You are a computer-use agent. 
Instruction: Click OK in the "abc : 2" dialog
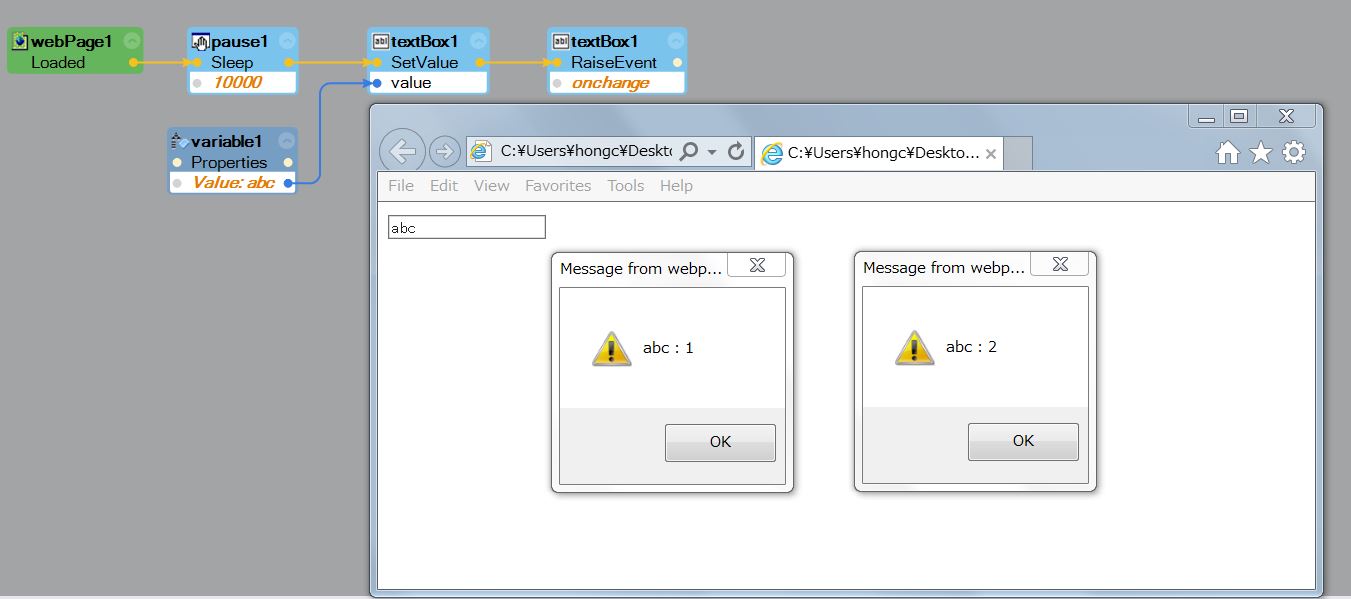[x=1023, y=441]
